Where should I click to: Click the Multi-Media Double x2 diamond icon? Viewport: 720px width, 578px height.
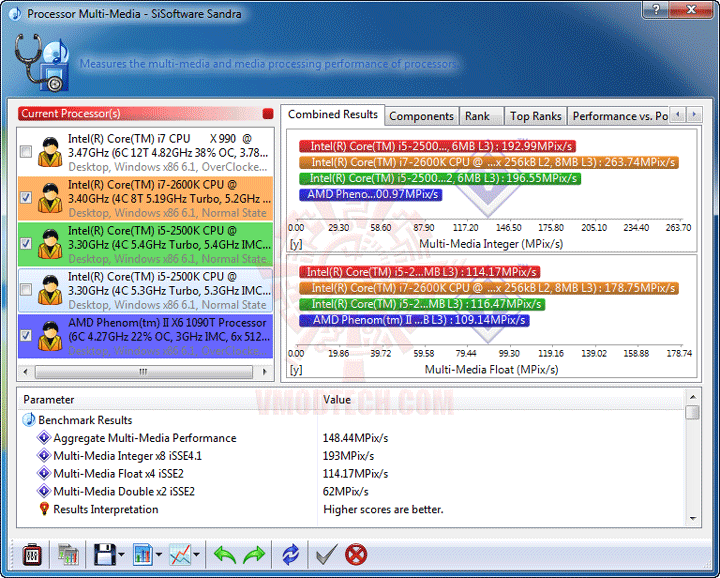click(x=44, y=491)
